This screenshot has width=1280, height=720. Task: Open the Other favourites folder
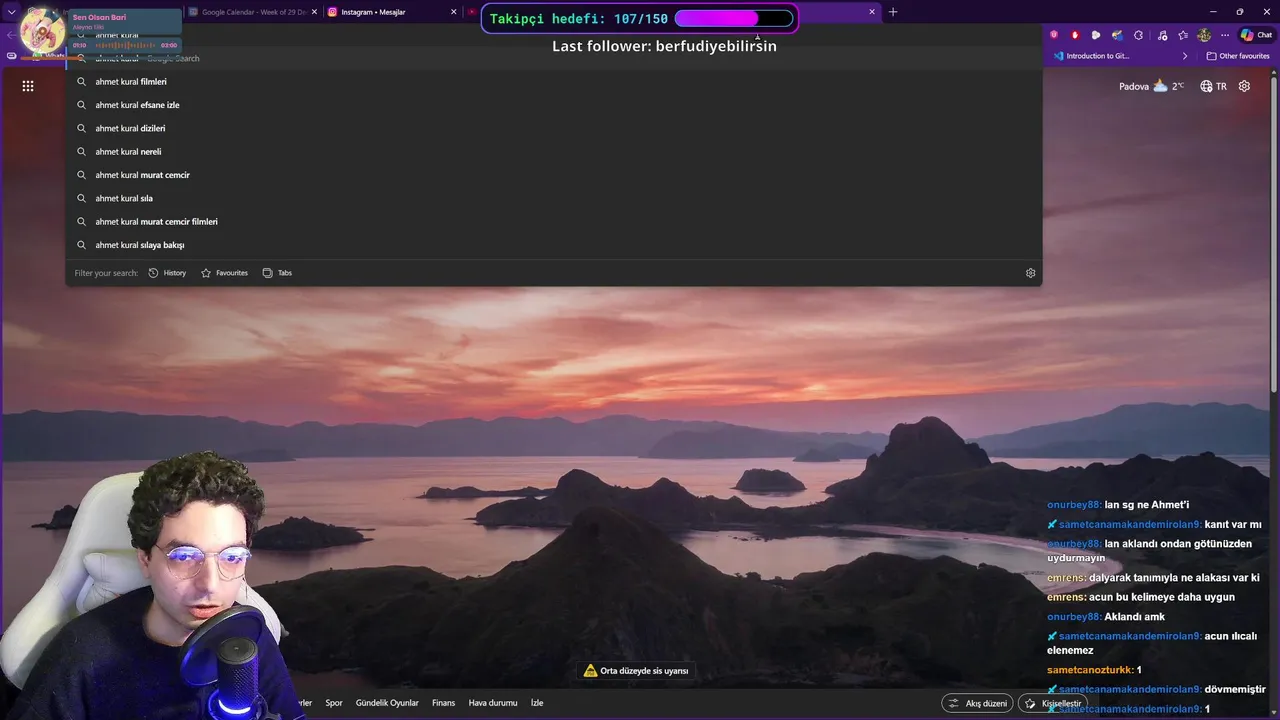(1238, 56)
